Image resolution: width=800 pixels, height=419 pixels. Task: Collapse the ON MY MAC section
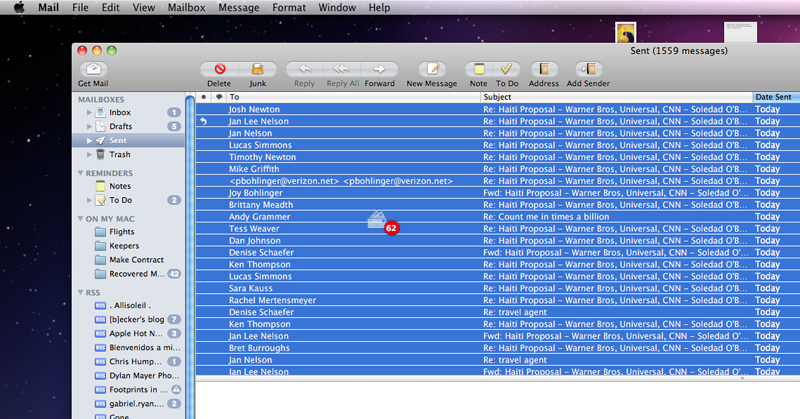80,218
